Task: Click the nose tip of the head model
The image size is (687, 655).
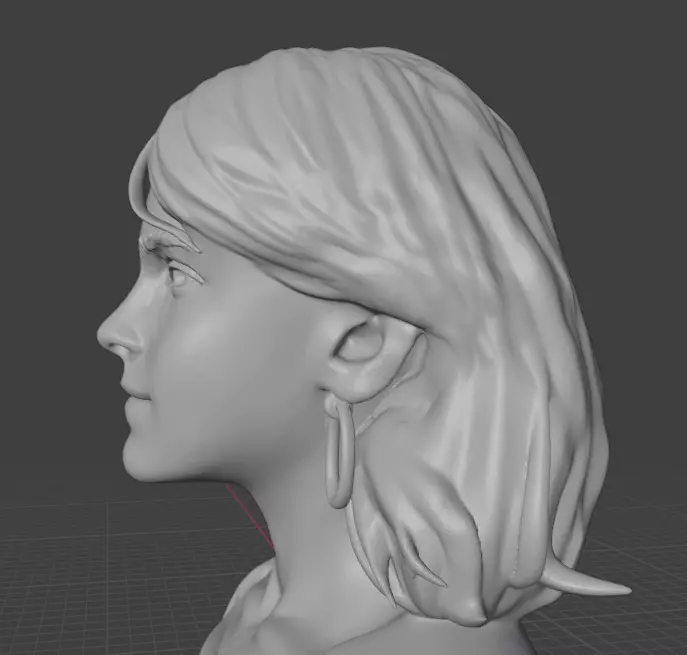Action: 104,335
